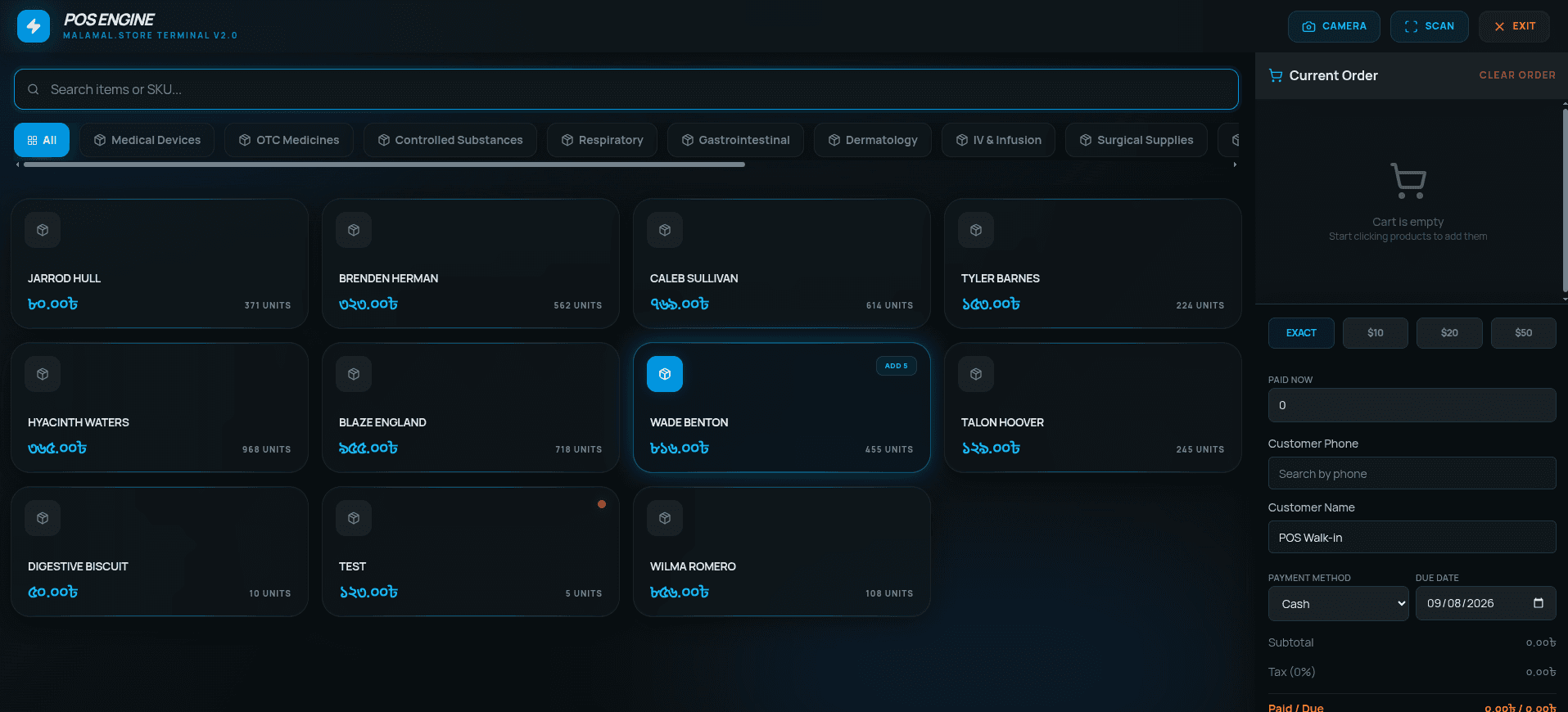Choose the Exact payment amount button

pyautogui.click(x=1301, y=333)
